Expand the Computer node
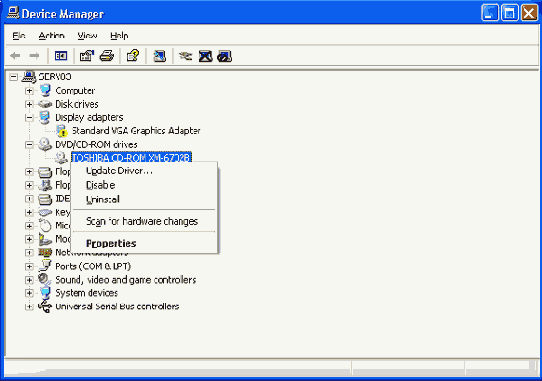 (x=29, y=91)
